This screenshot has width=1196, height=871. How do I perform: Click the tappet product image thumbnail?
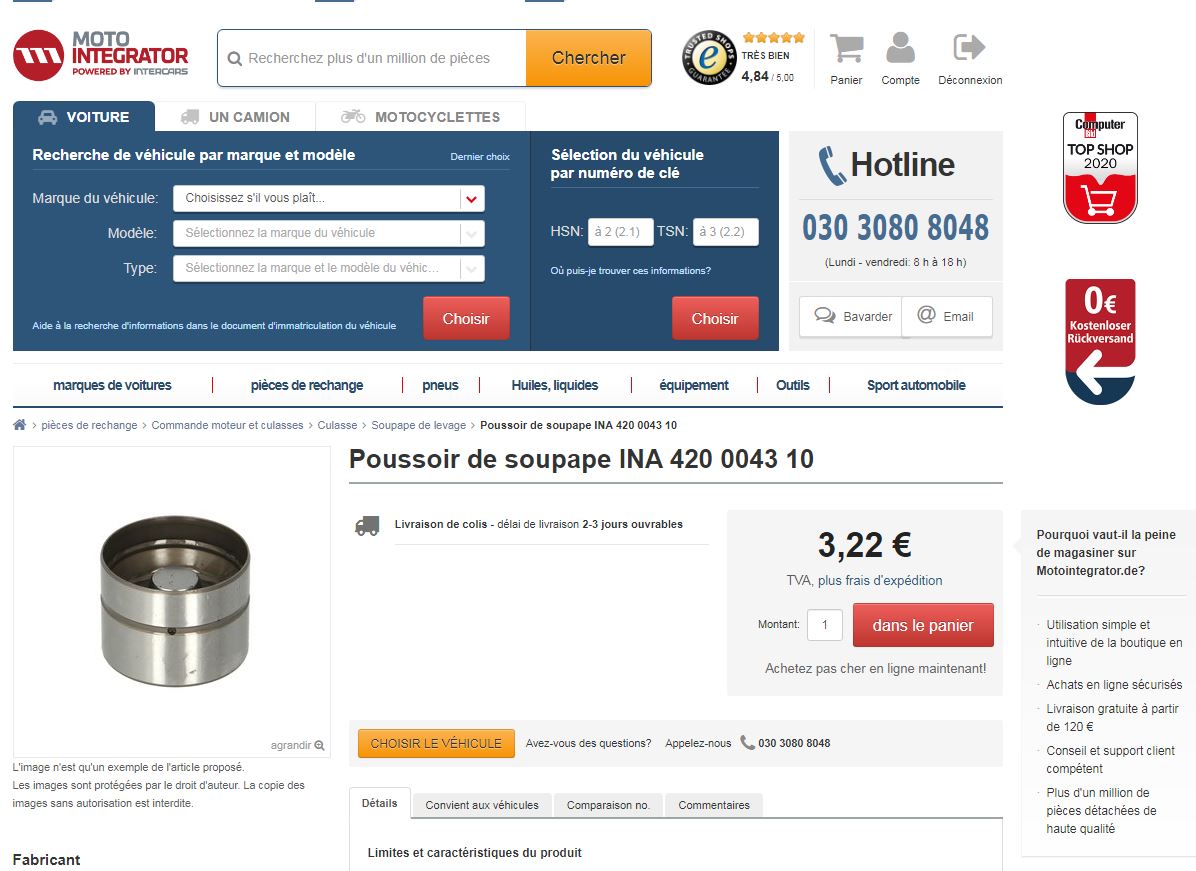(175, 600)
